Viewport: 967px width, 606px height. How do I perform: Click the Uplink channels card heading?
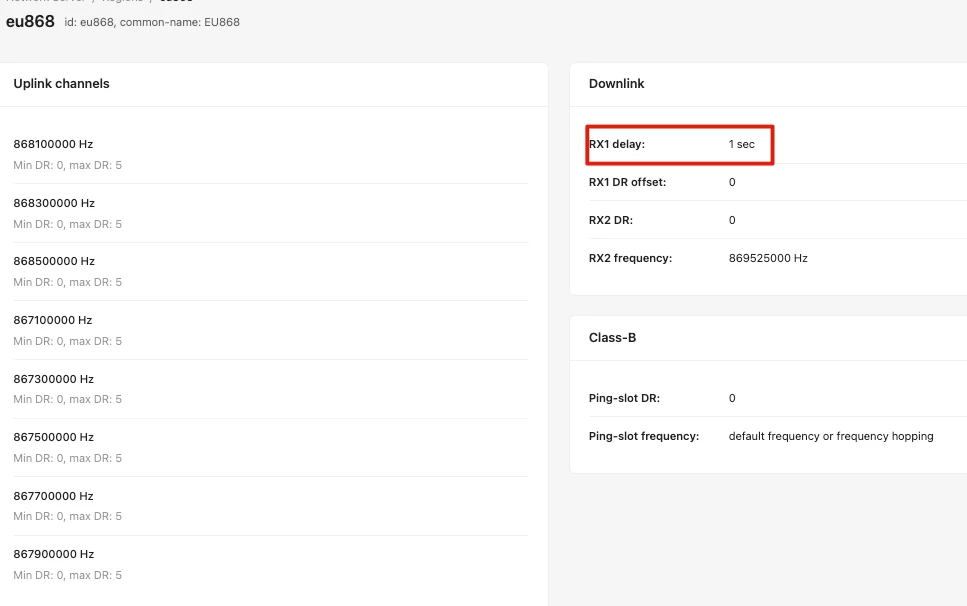pos(61,84)
